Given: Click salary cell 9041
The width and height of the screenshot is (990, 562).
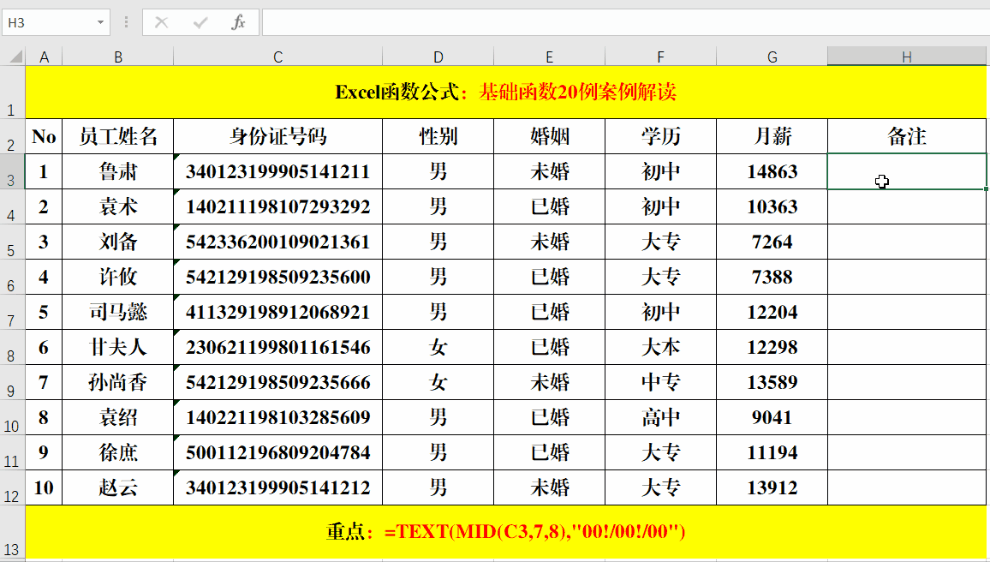Looking at the screenshot, I should tap(772, 417).
